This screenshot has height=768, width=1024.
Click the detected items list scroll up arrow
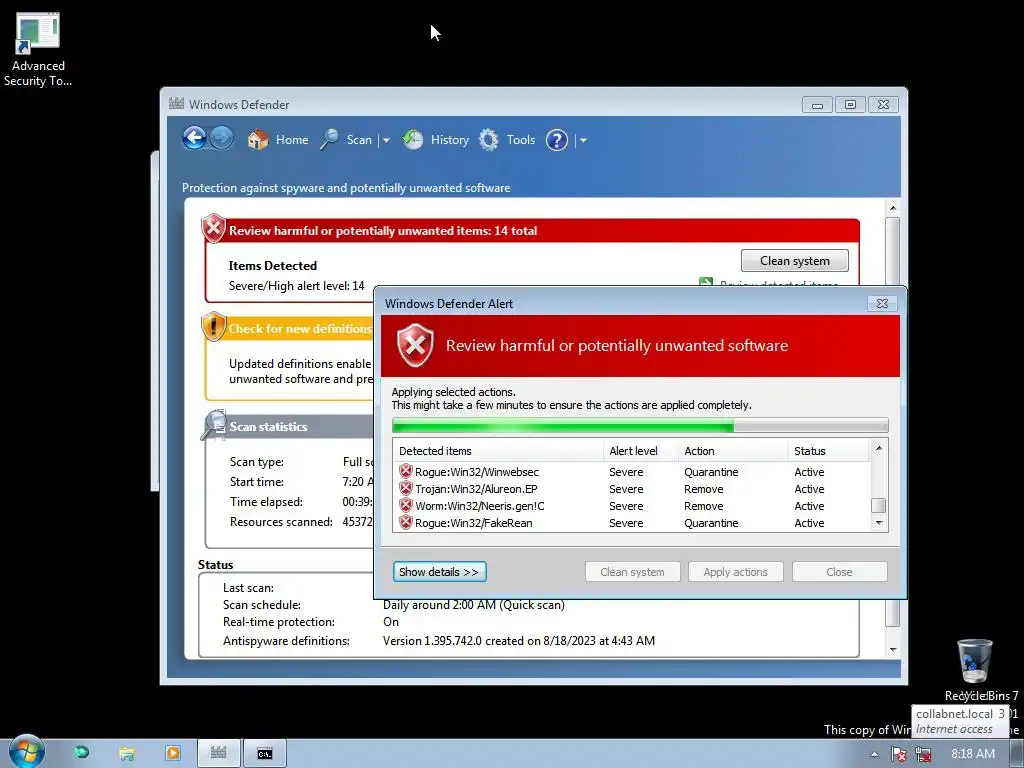click(878, 448)
